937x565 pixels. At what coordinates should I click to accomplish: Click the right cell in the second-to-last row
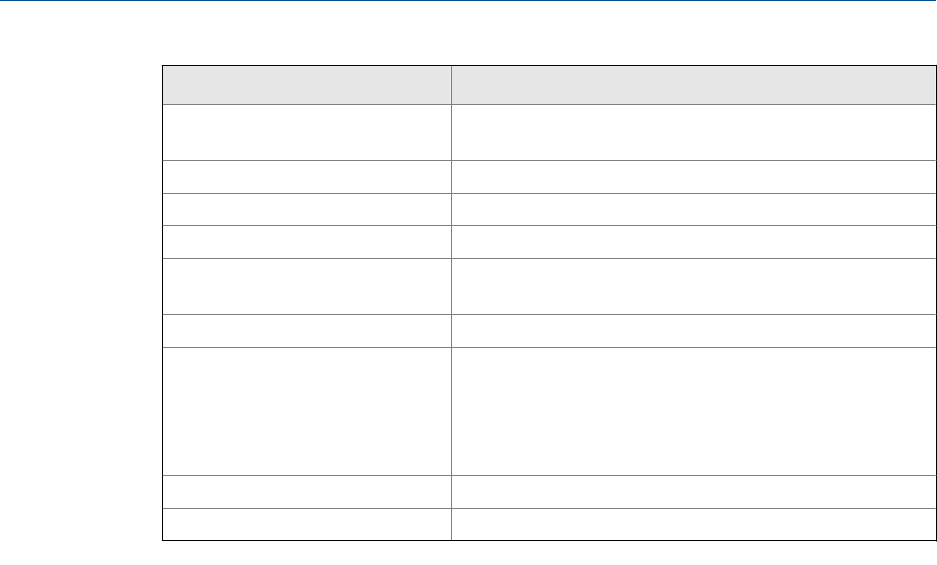(x=687, y=491)
